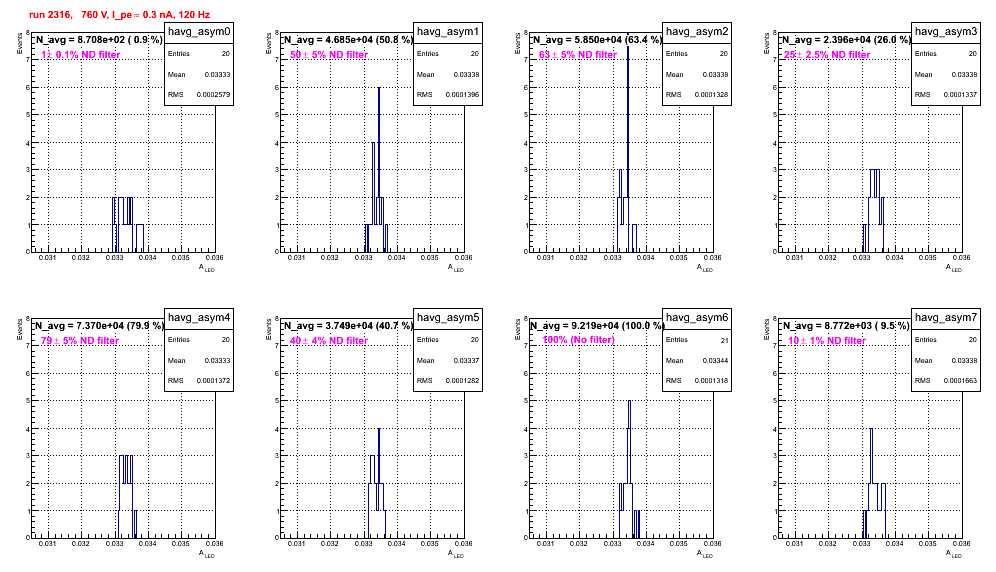Screen dimensions: 996x572
Task: Click RMS value 0.0001328 in havg_asym2 box
Action: pos(713,95)
